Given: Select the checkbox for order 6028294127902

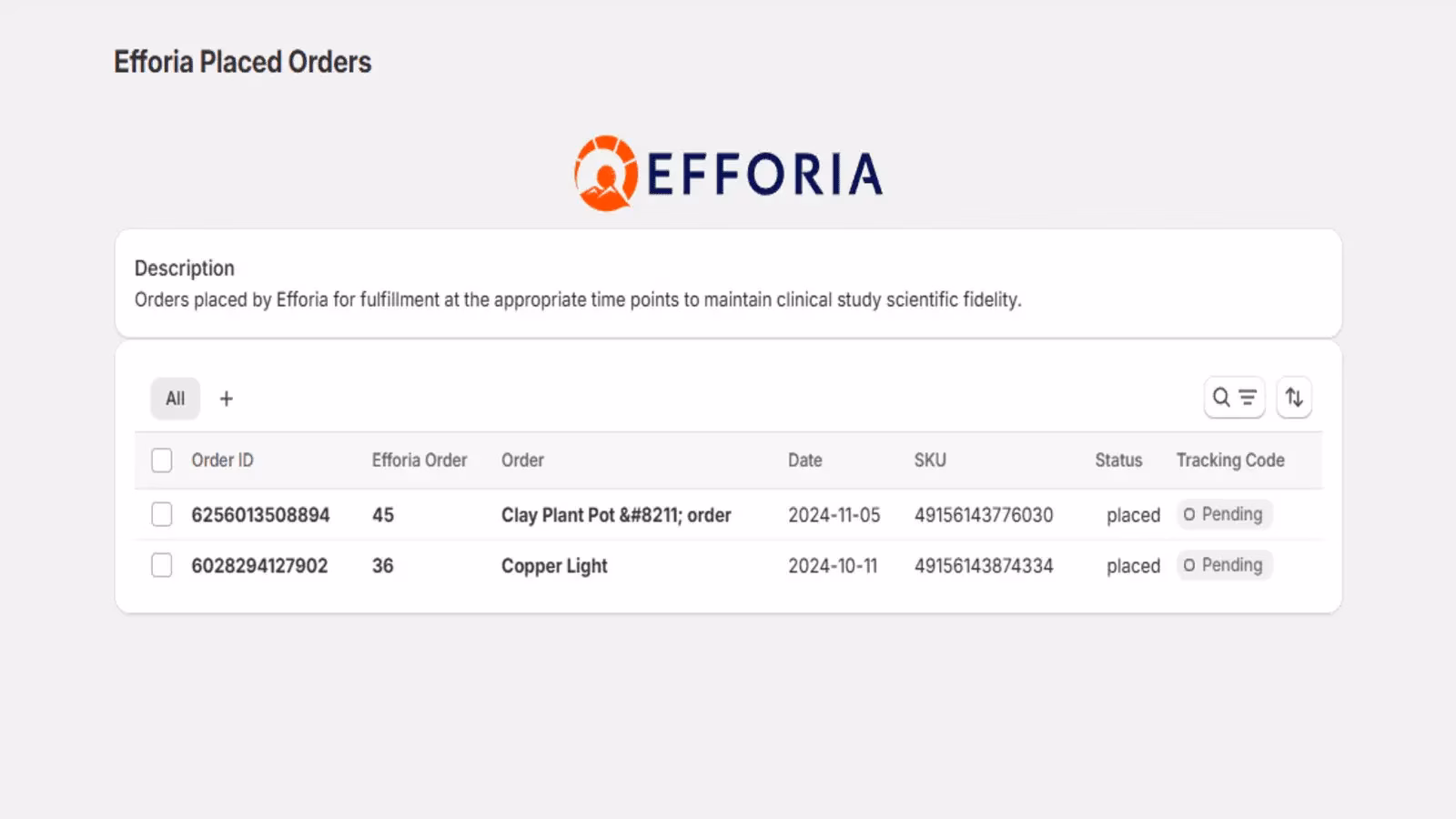Looking at the screenshot, I should click(162, 566).
